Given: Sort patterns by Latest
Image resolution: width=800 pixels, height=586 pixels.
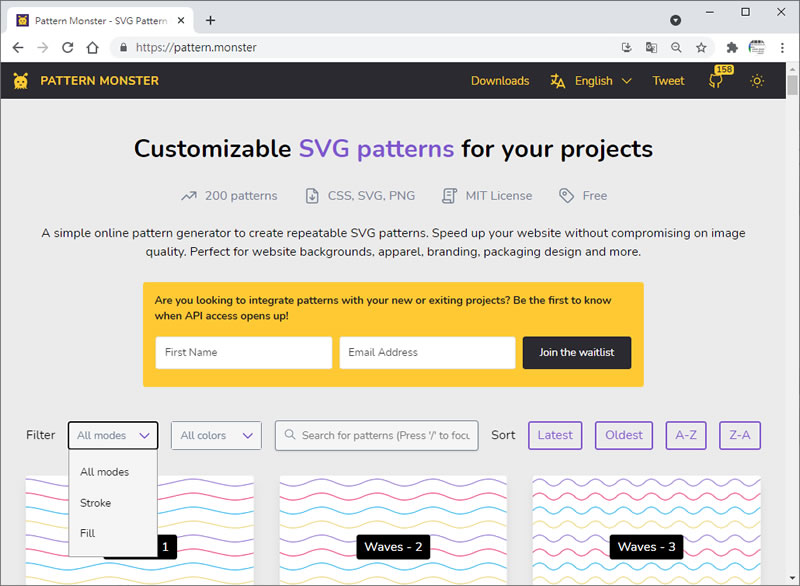Looking at the screenshot, I should pos(555,435).
